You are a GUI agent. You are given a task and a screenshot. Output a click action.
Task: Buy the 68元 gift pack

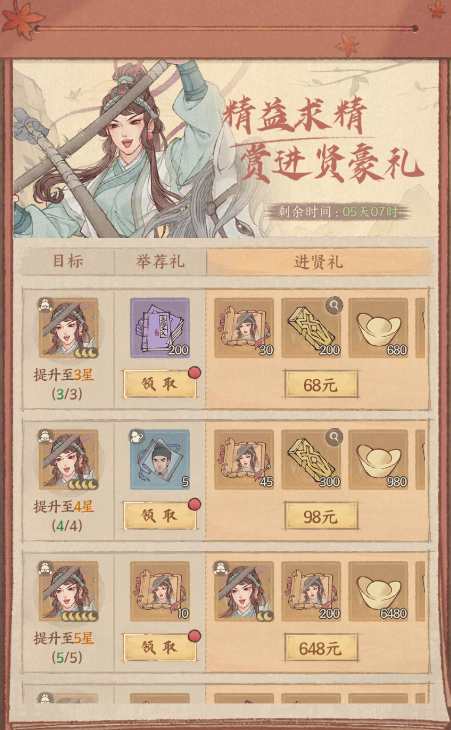pos(321,385)
